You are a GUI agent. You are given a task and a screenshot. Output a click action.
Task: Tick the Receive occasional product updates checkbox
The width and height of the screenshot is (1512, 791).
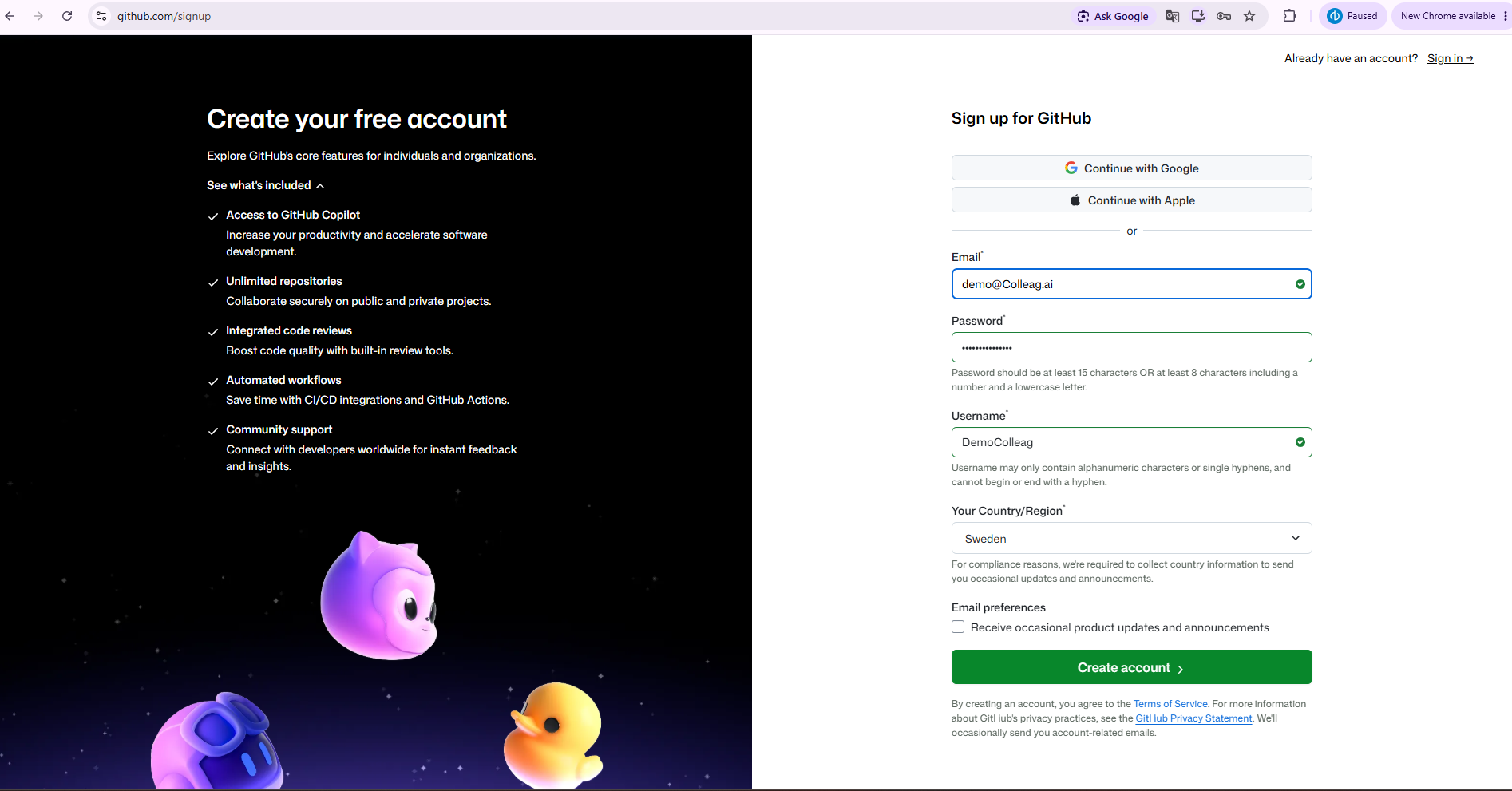pyautogui.click(x=958, y=627)
